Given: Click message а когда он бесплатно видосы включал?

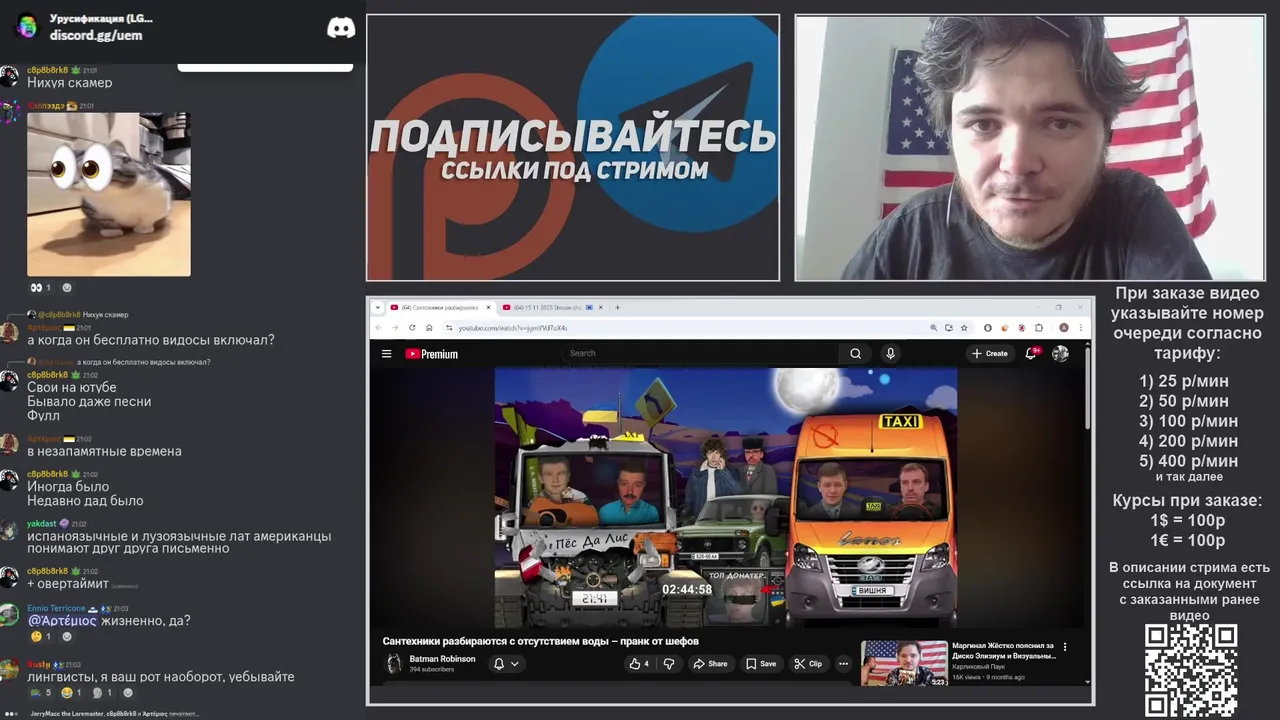Looking at the screenshot, I should point(150,340).
